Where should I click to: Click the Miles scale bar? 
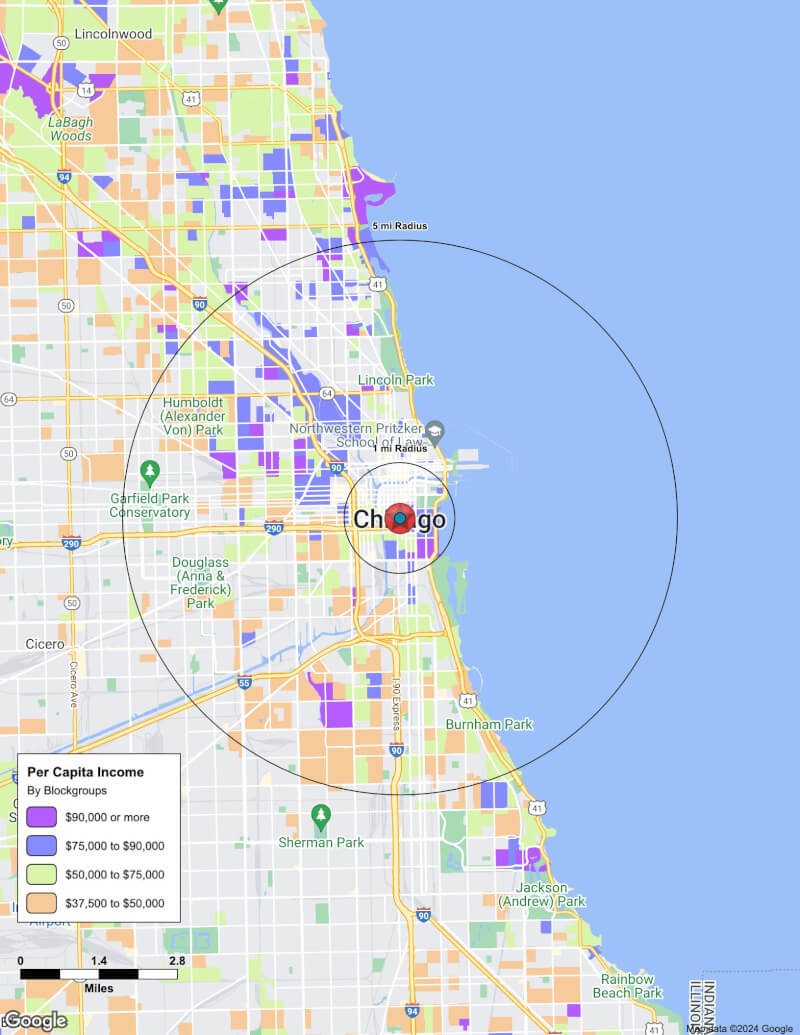pyautogui.click(x=98, y=973)
